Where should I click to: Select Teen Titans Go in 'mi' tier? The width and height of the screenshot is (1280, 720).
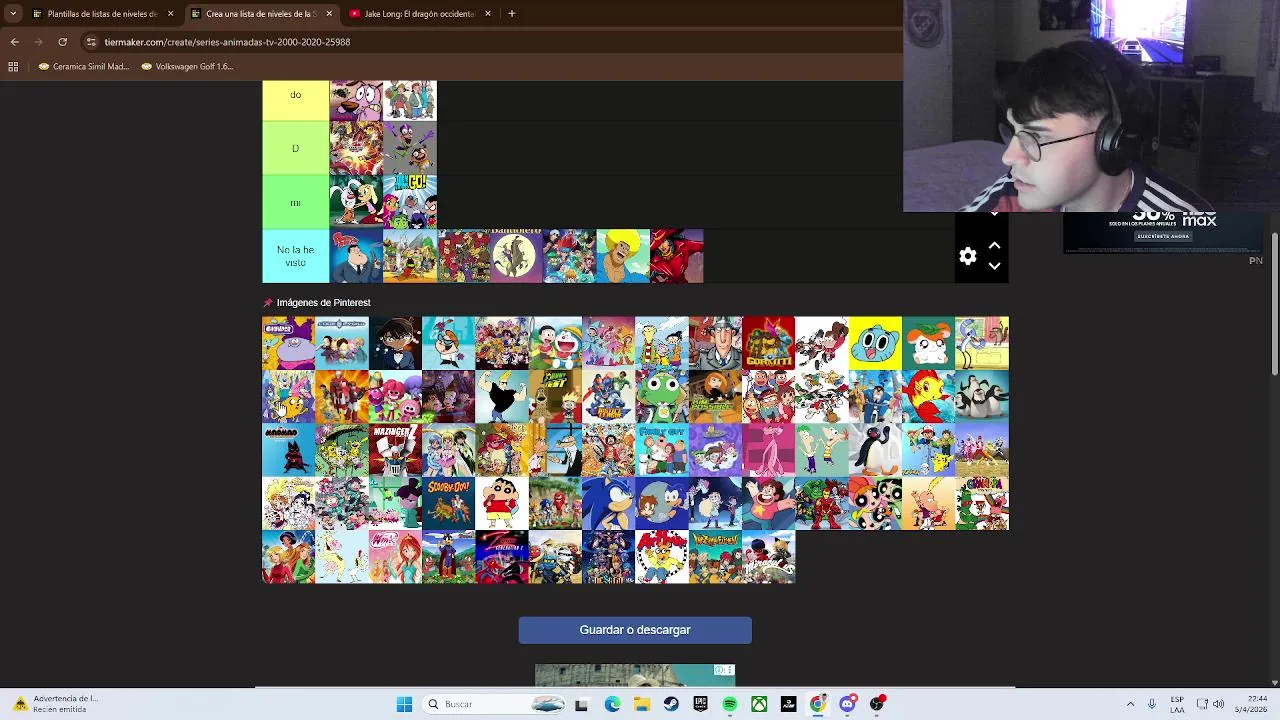[x=410, y=202]
